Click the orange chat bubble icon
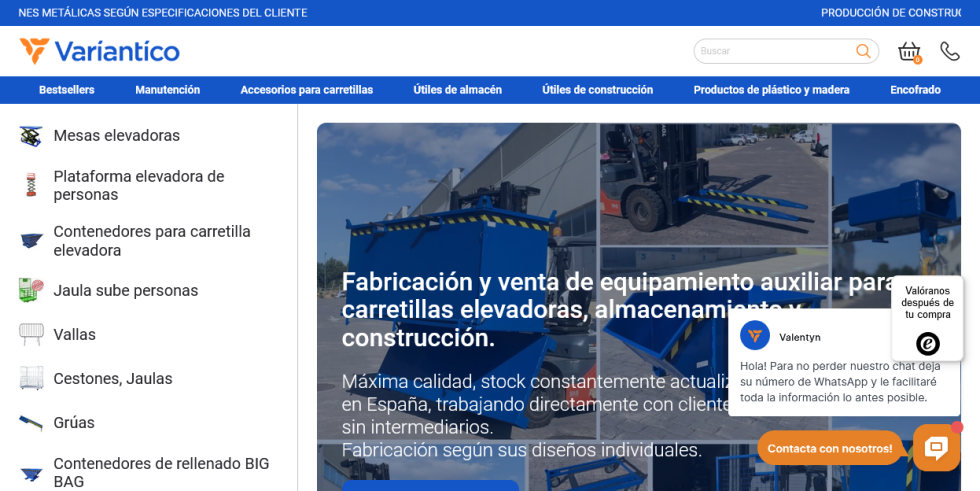The image size is (980, 491). [x=936, y=447]
